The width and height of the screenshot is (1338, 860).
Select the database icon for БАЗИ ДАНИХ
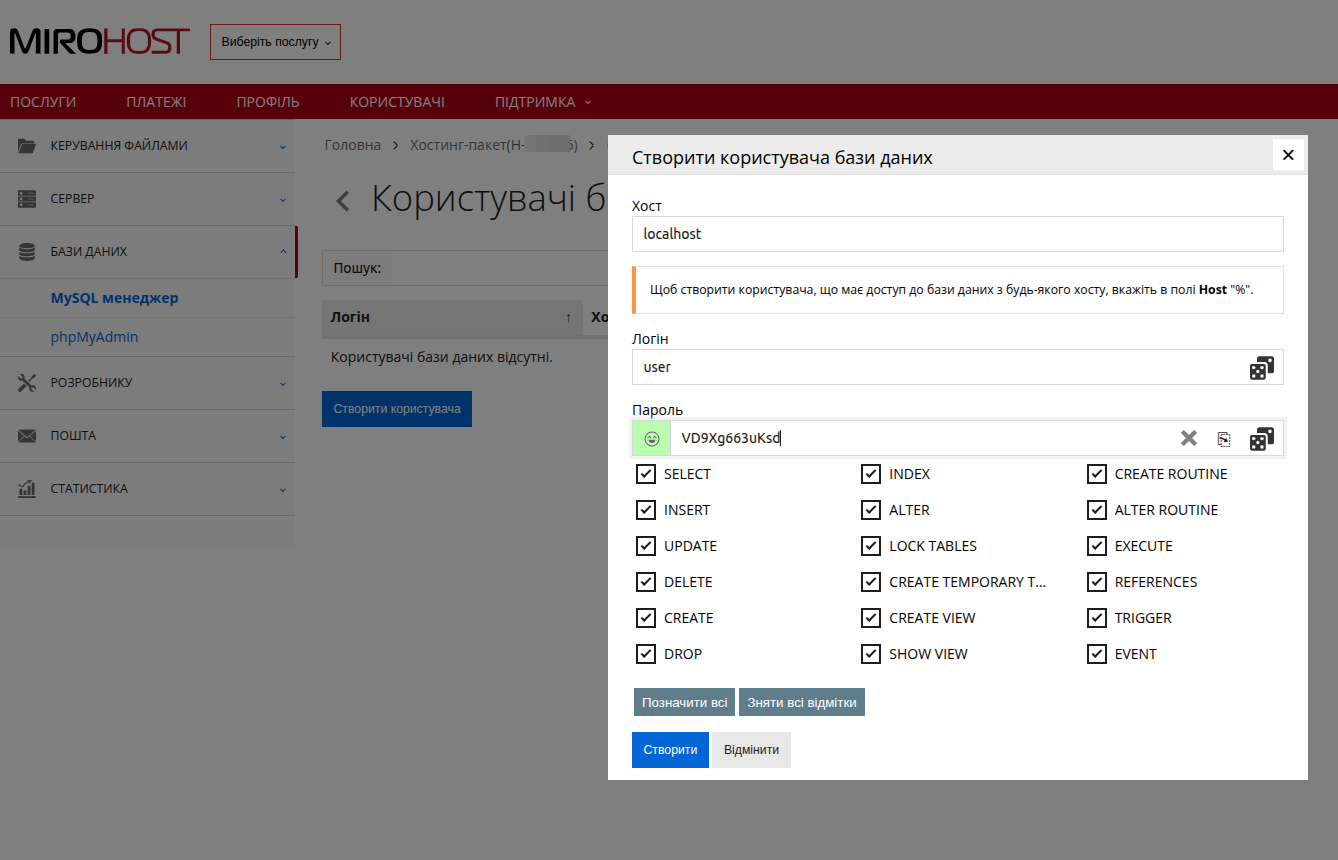click(25, 251)
